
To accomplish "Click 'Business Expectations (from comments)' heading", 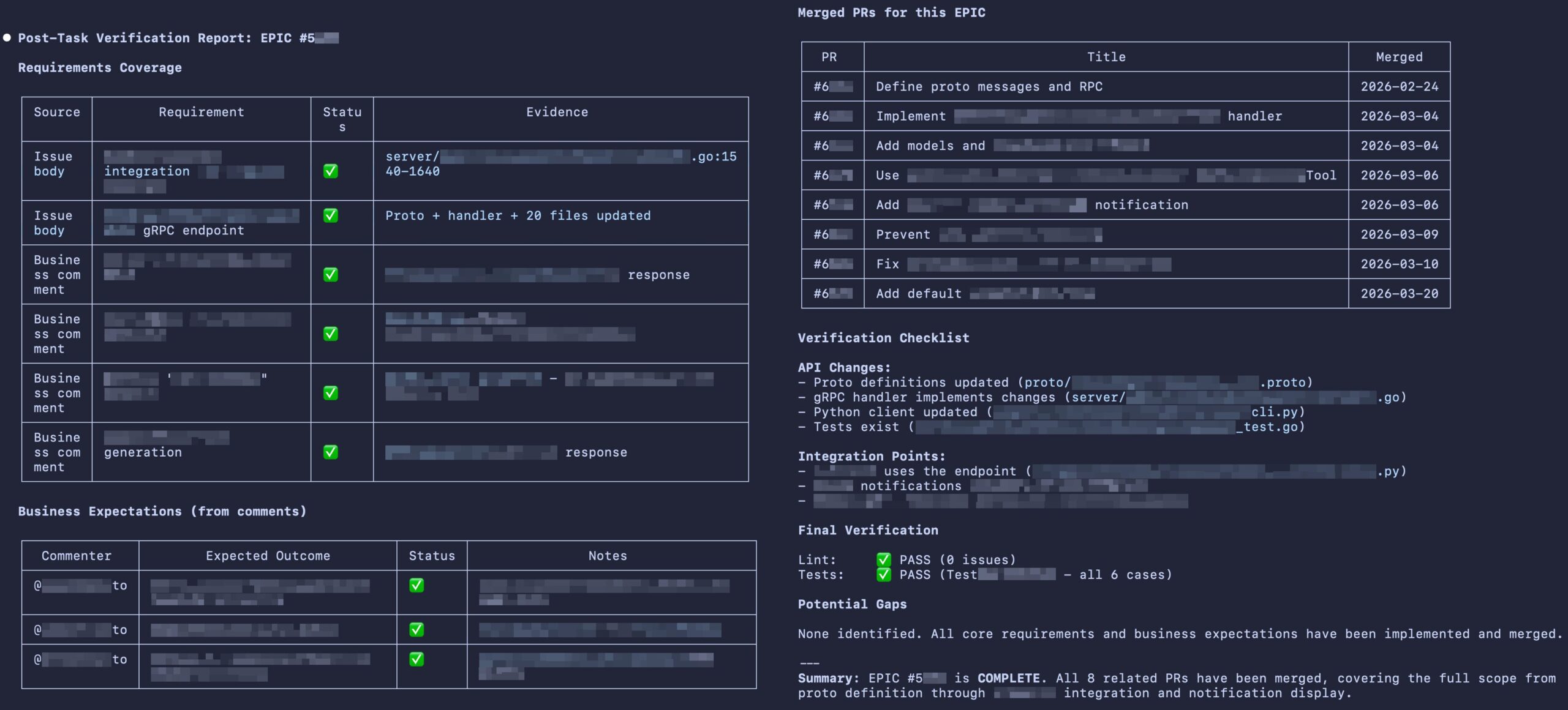I will click(x=162, y=511).
